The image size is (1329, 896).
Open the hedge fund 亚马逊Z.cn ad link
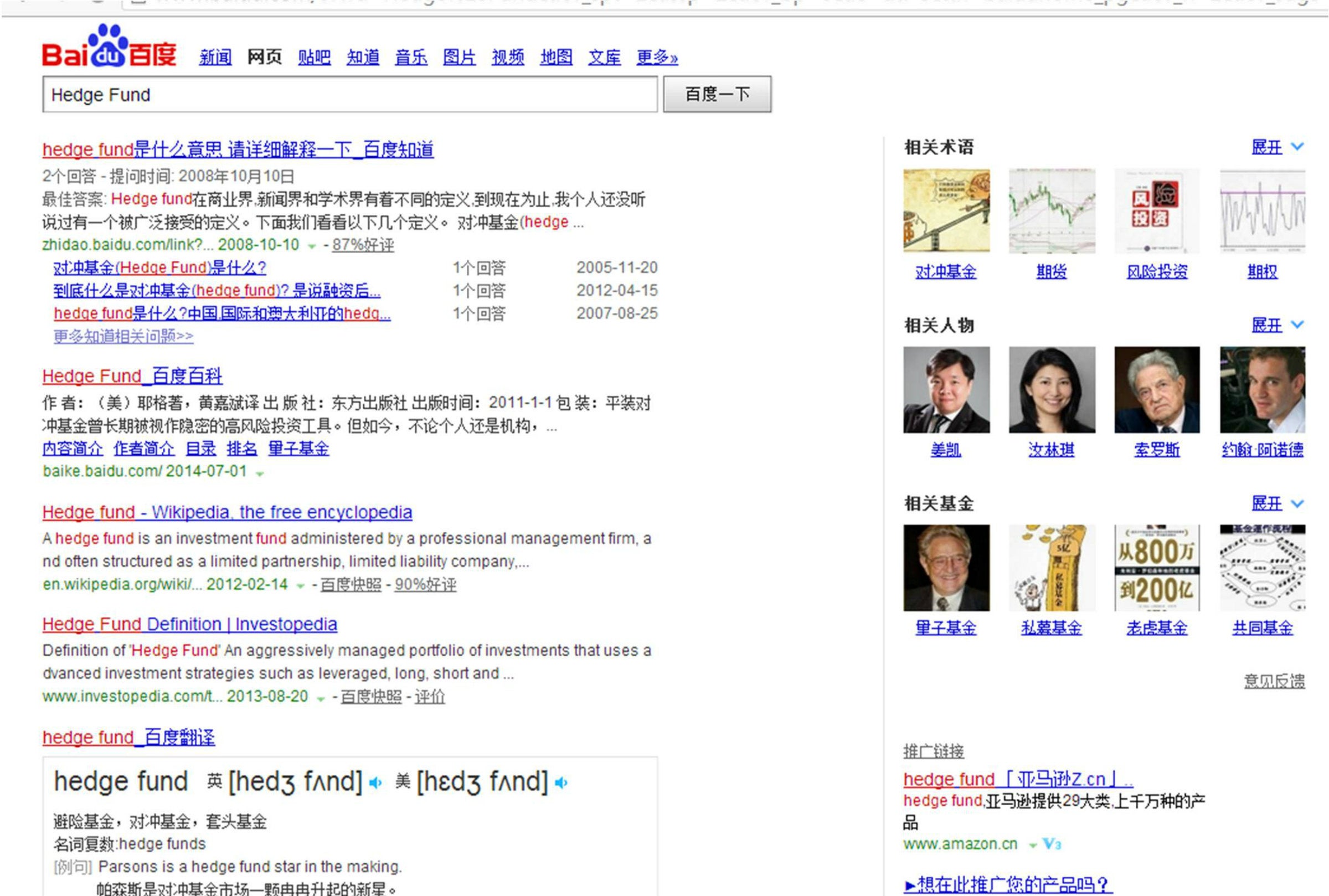[1018, 779]
